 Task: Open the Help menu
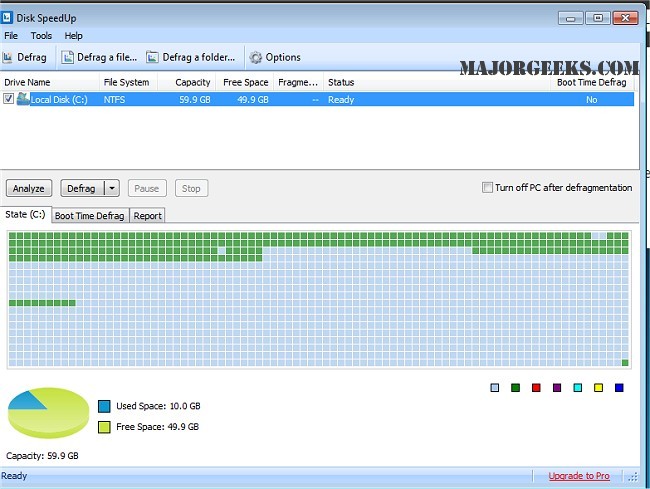tap(73, 36)
